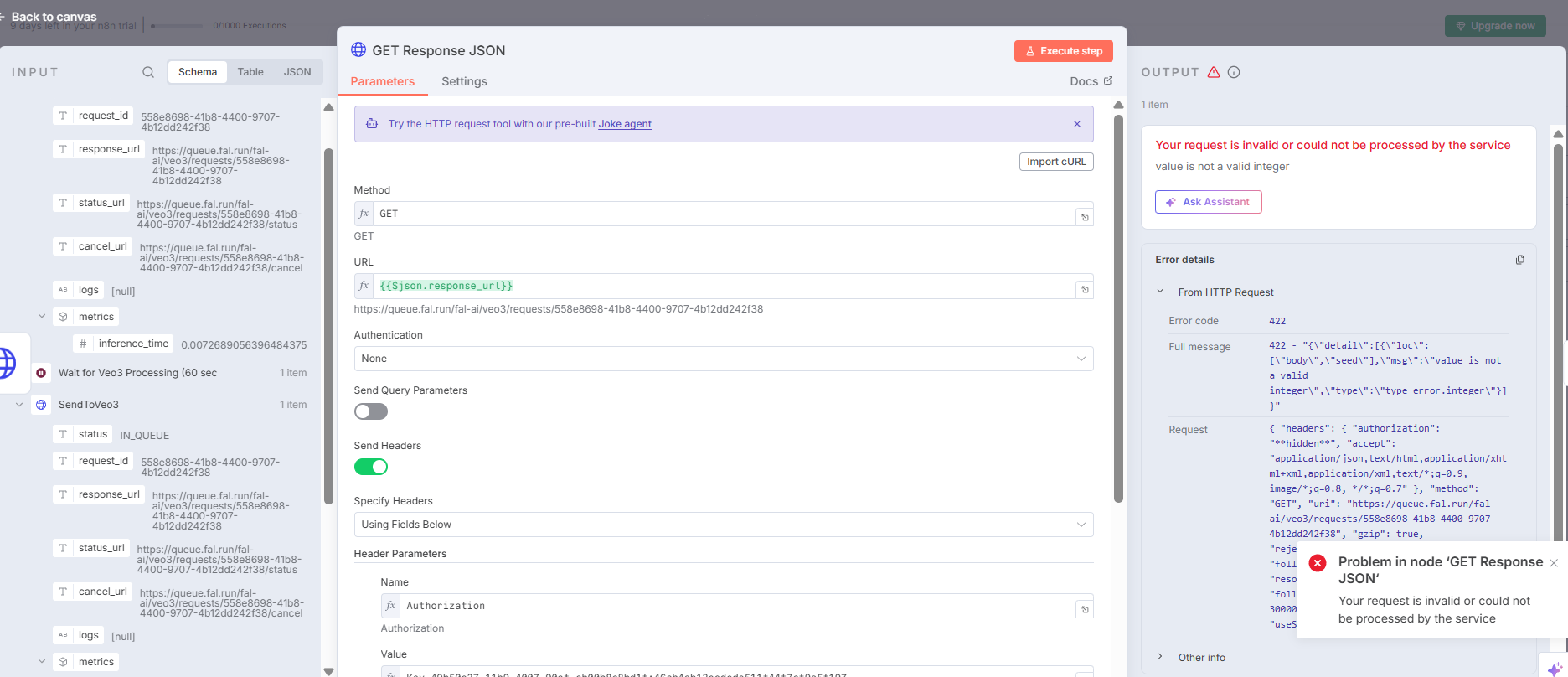Close the 'Problem in node' notification

click(1554, 563)
